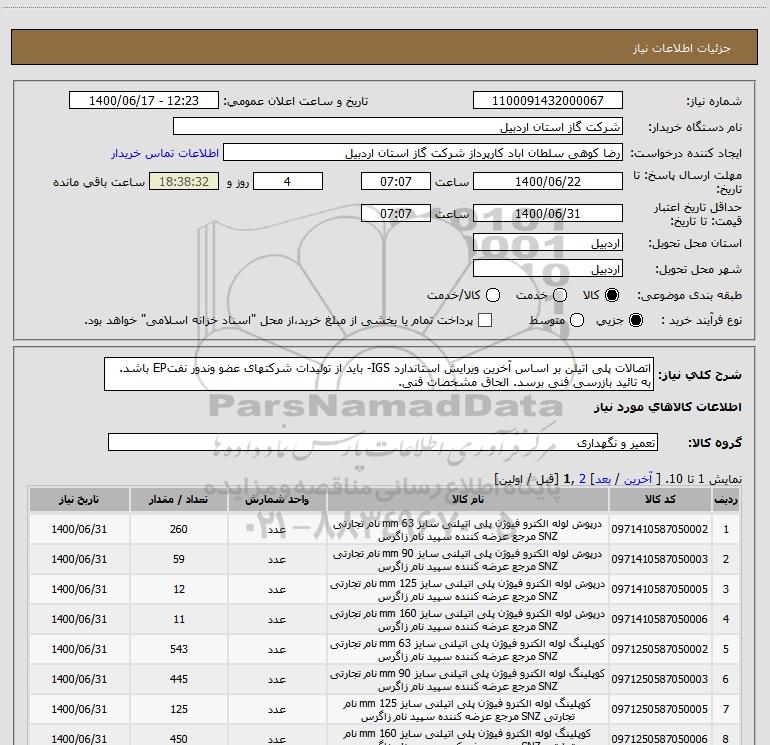Click the شرح کلی نیاز description box
Image resolution: width=770 pixels, height=745 pixels.
(x=379, y=374)
